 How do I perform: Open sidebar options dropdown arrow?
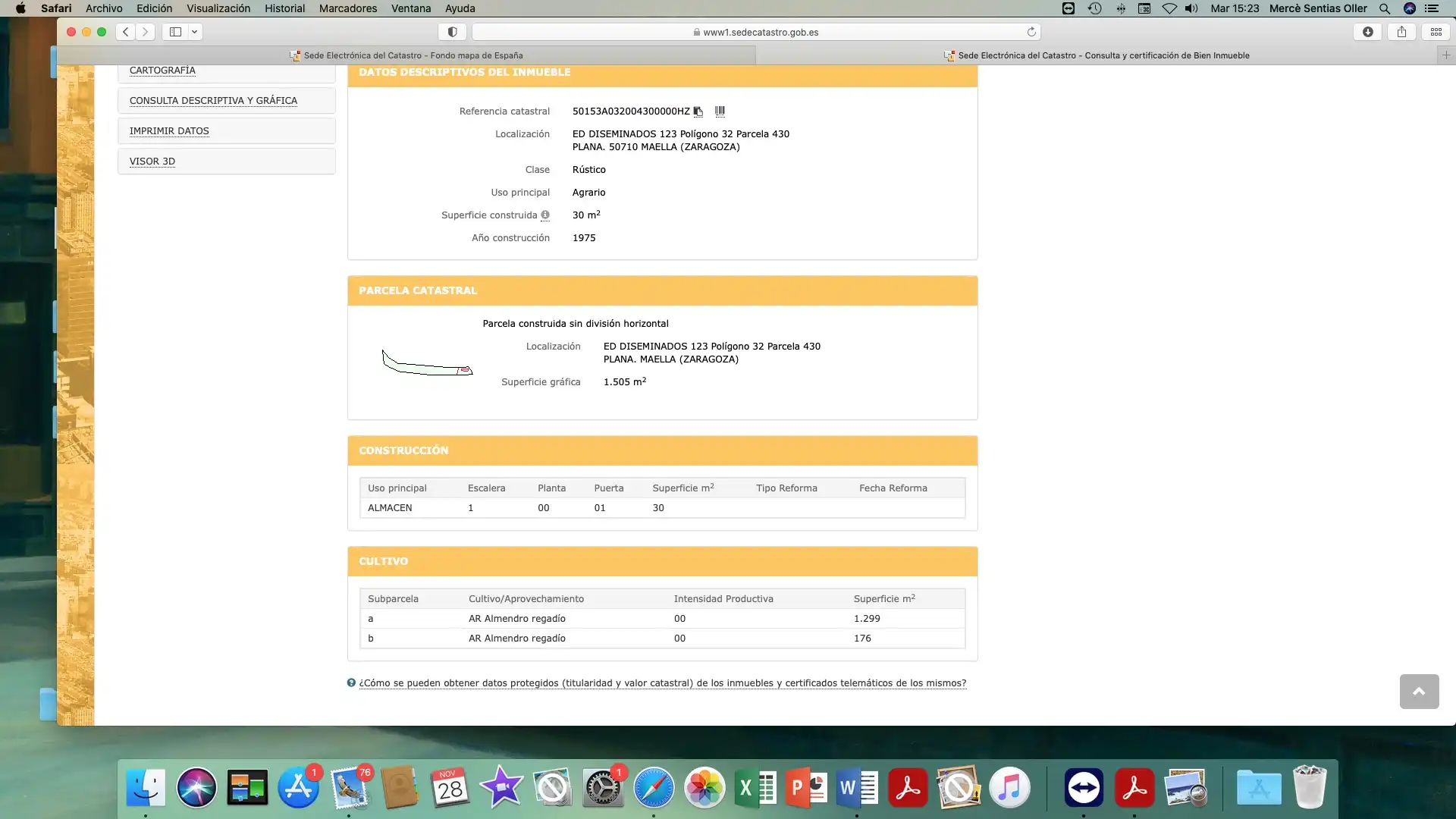(x=194, y=32)
